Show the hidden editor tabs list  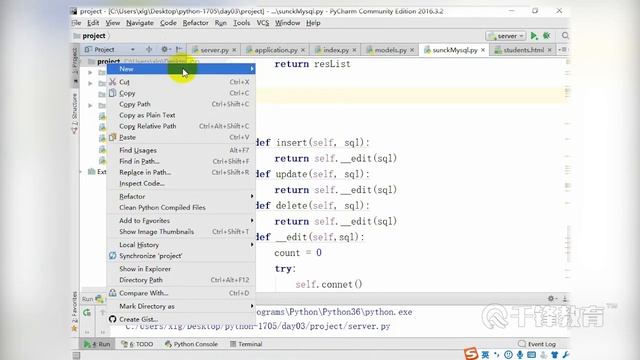tap(563, 49)
